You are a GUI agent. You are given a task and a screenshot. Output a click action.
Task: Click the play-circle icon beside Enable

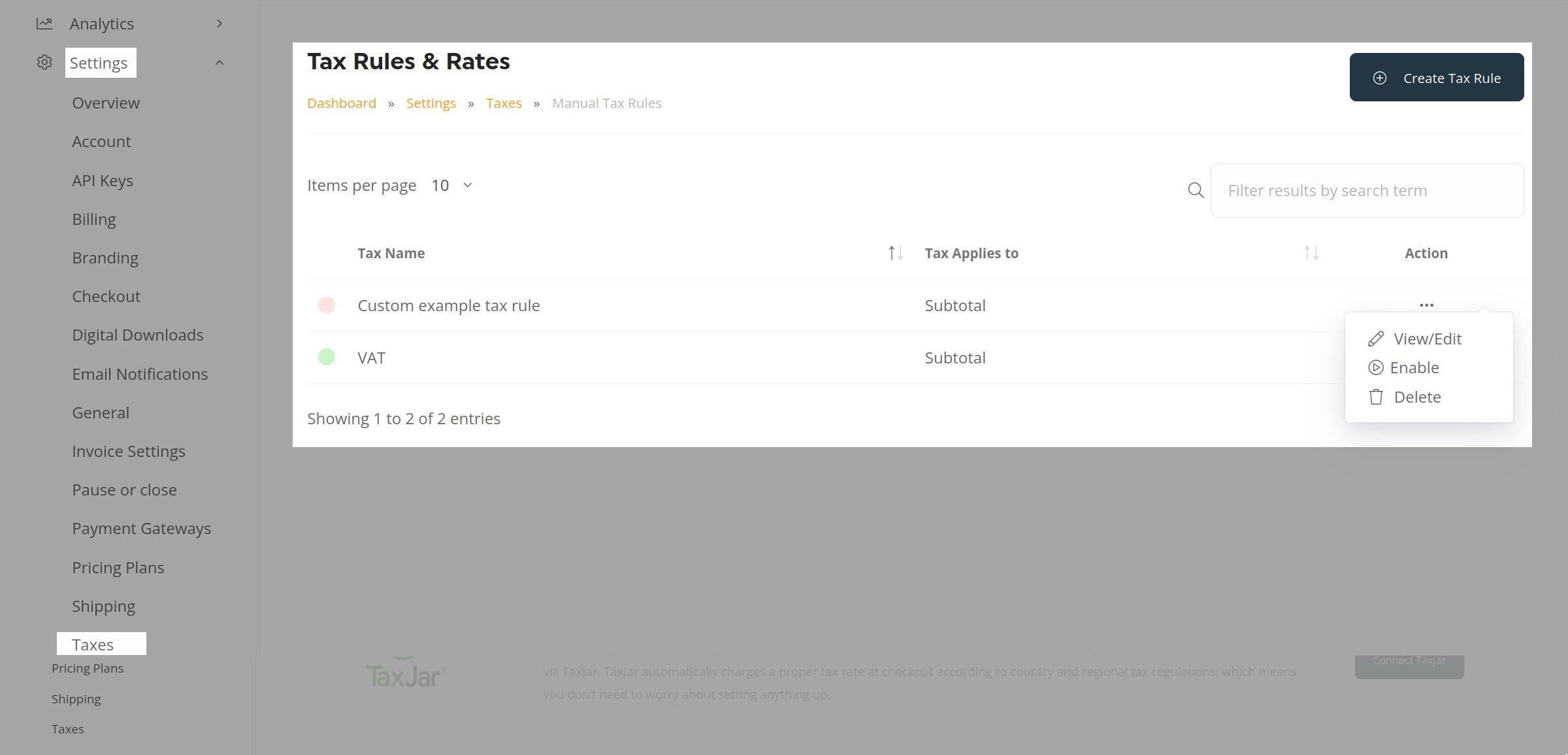[x=1375, y=367]
